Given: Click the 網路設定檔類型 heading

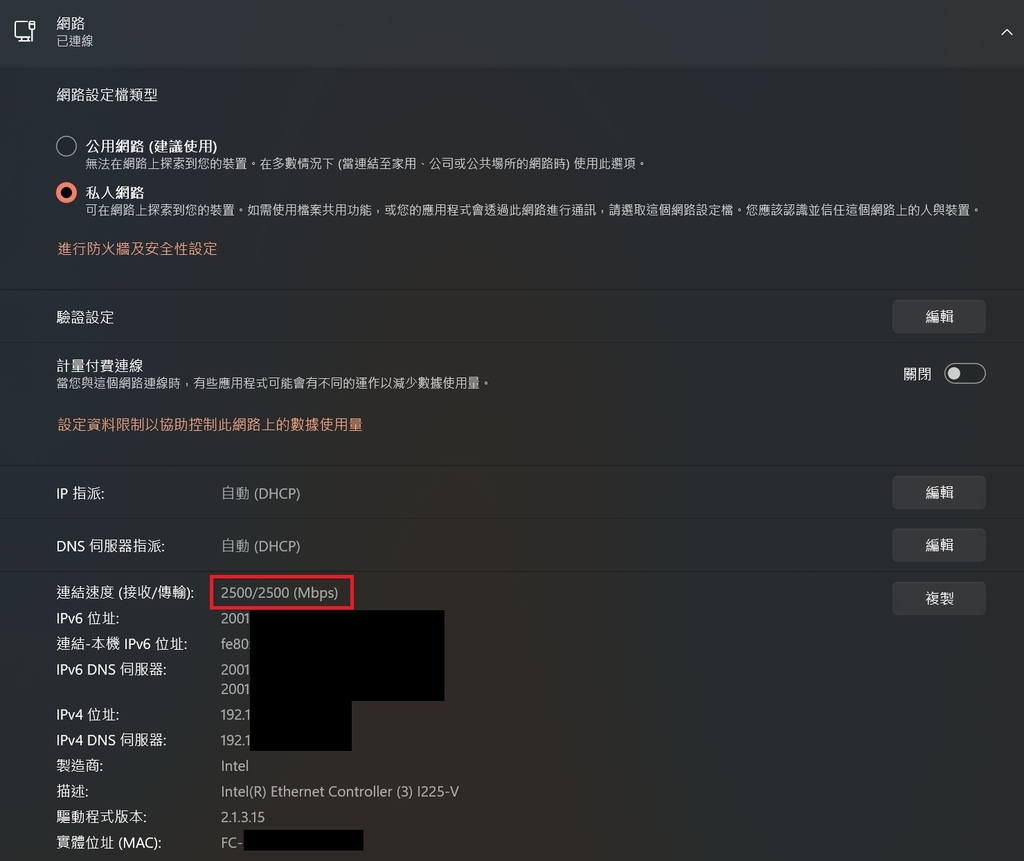Looking at the screenshot, I should click(106, 95).
